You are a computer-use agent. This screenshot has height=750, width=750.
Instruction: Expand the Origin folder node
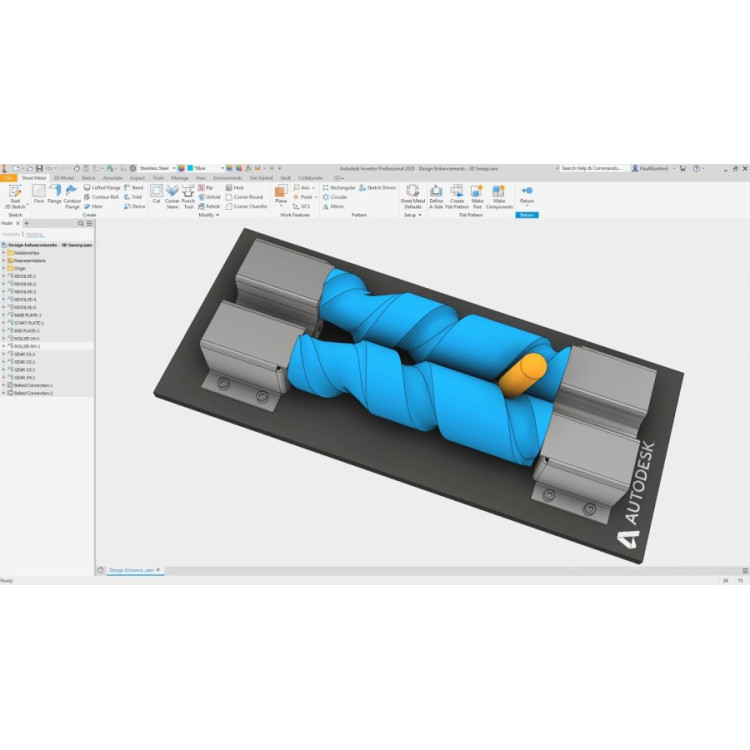coord(3,268)
